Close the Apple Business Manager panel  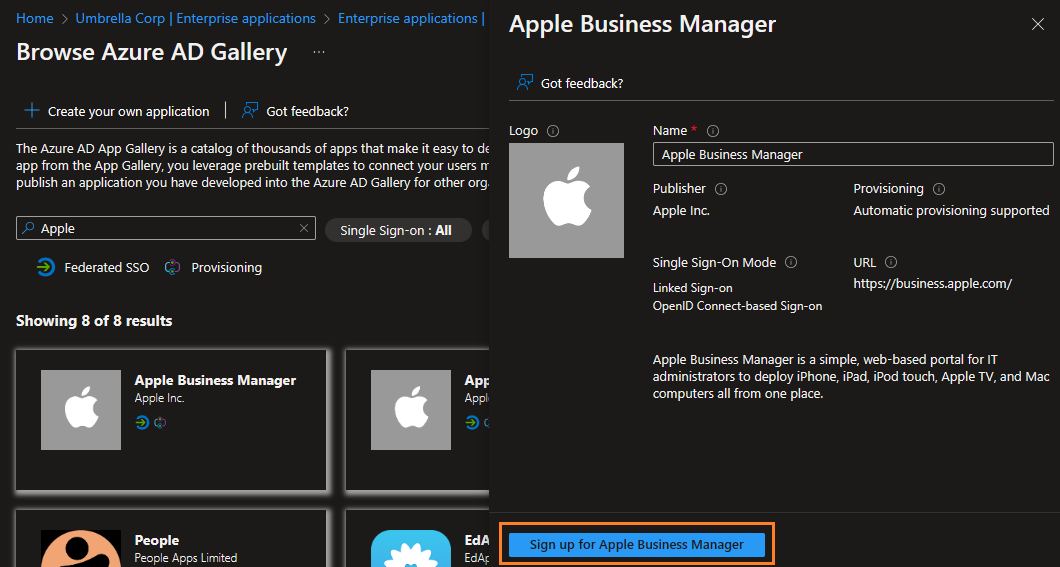pyautogui.click(x=1038, y=24)
